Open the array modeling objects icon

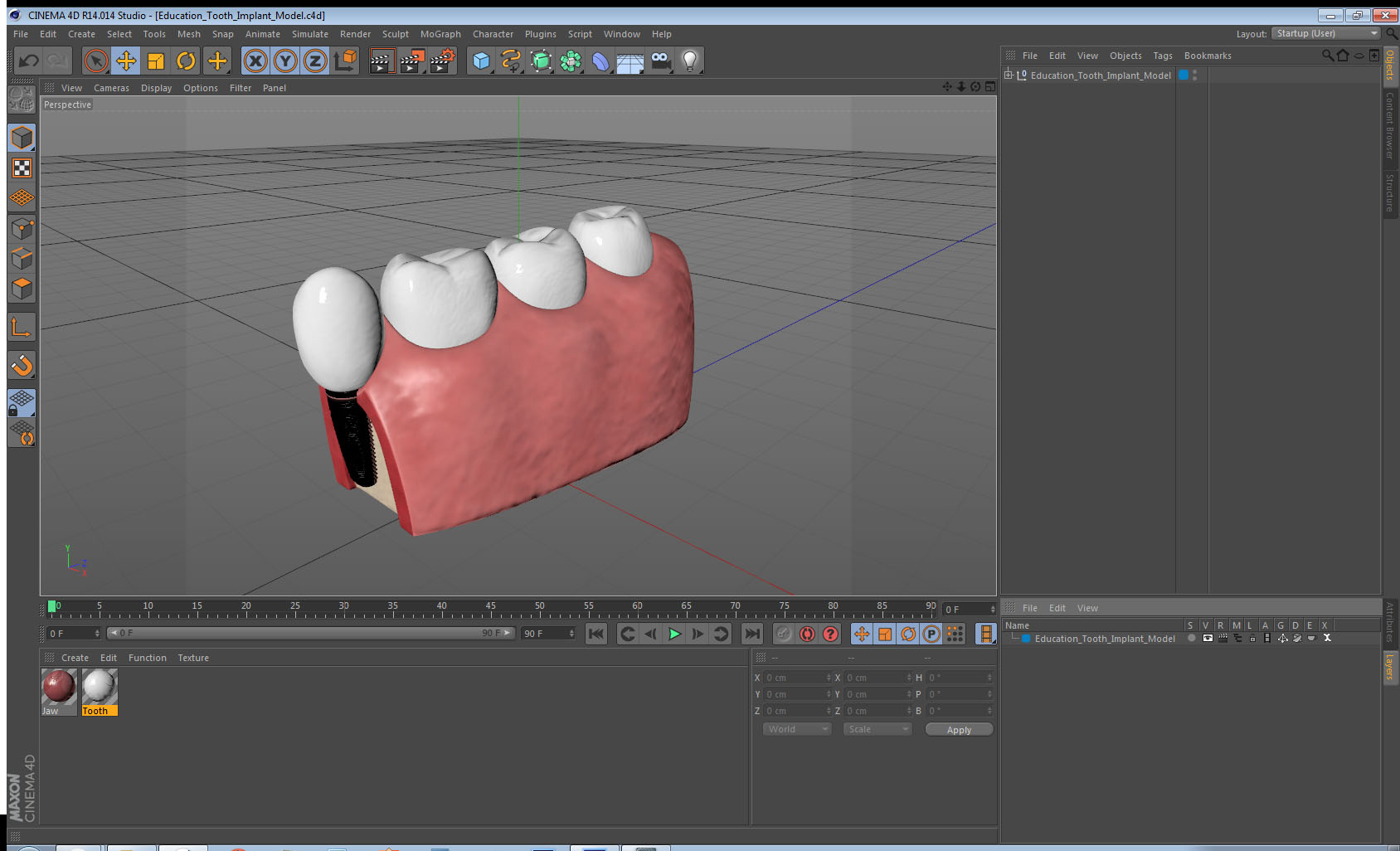(571, 61)
